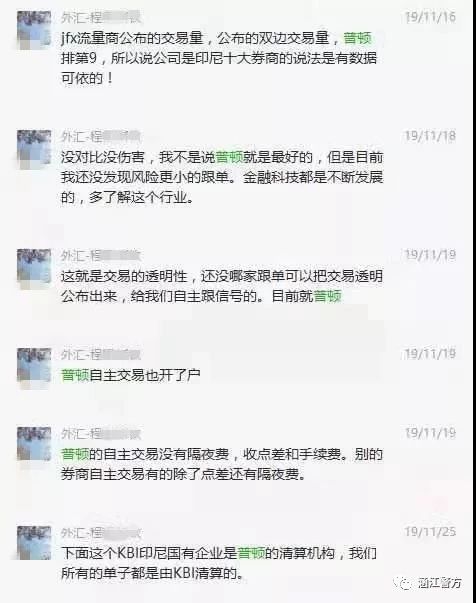The image size is (476, 603).
Task: Click the 19/11/16 date stamp
Action: [x=430, y=17]
